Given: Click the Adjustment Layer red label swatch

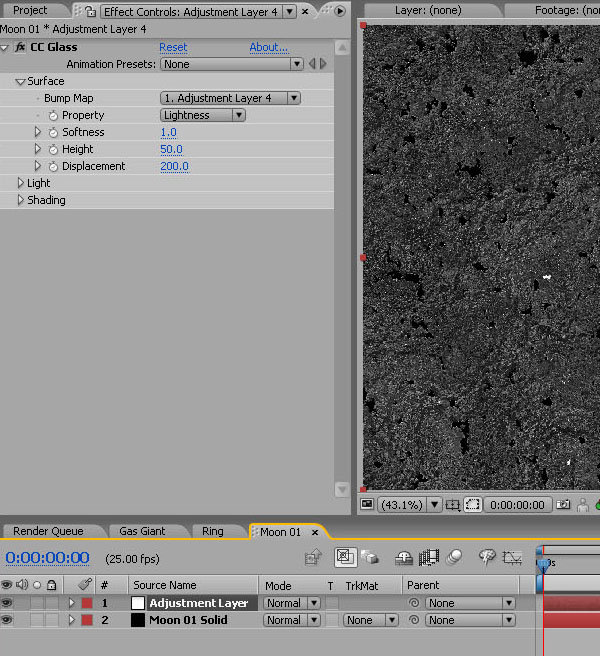Looking at the screenshot, I should coord(87,603).
